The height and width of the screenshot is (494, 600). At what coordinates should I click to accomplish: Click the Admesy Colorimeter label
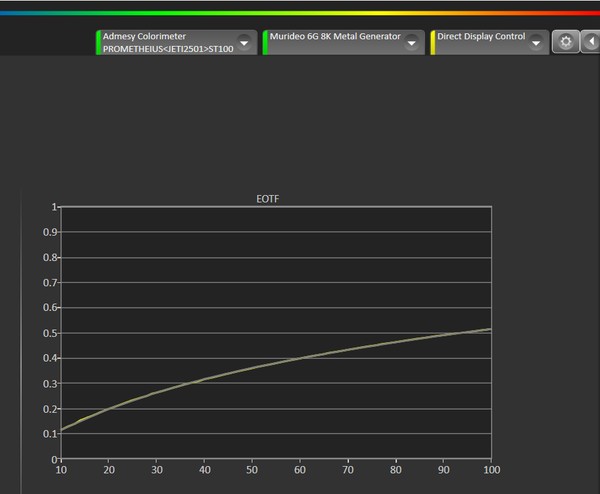pos(144,36)
